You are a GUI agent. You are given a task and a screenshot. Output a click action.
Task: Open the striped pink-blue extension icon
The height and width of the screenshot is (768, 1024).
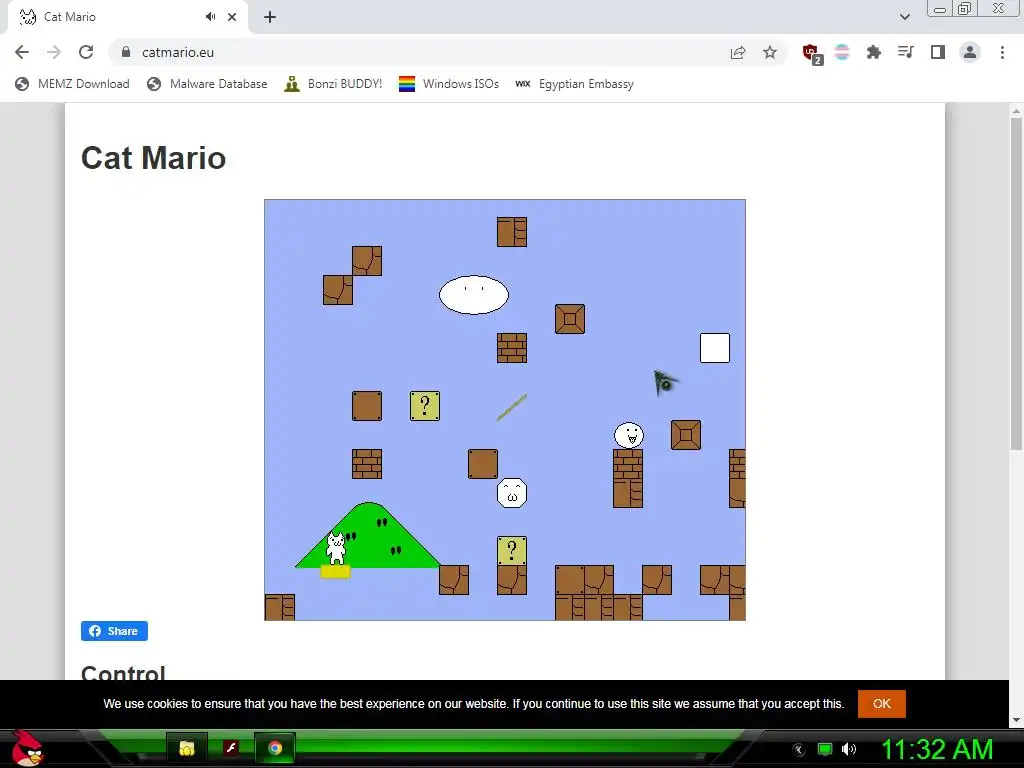842,52
